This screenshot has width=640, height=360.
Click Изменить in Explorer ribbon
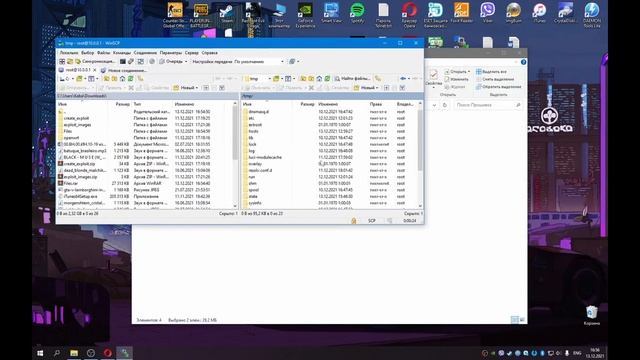click(456, 79)
